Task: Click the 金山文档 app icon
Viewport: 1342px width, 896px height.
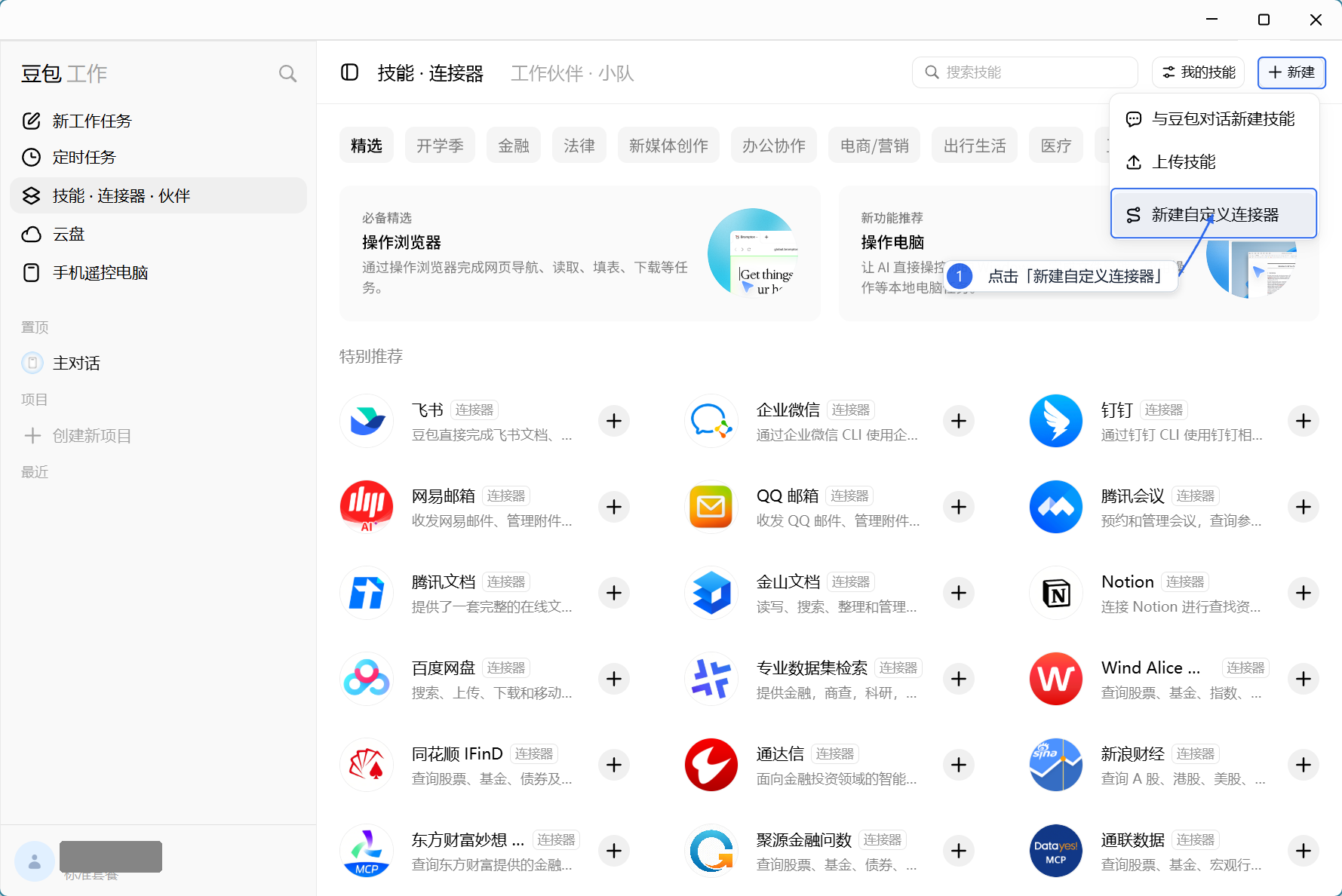Action: [711, 593]
